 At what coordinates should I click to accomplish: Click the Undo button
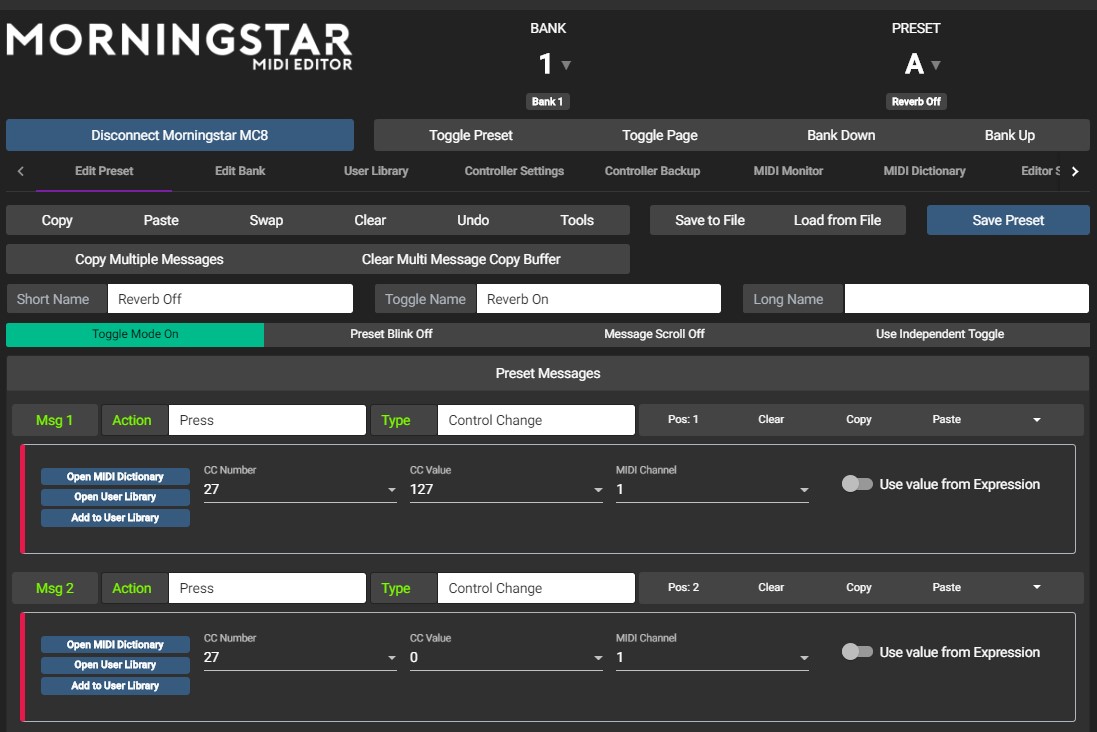pos(473,220)
